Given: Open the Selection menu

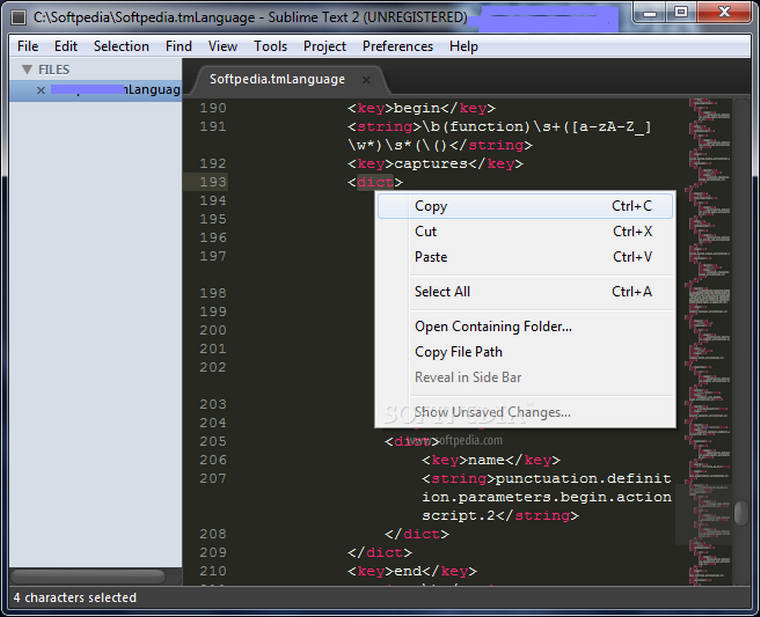Looking at the screenshot, I should click(121, 47).
